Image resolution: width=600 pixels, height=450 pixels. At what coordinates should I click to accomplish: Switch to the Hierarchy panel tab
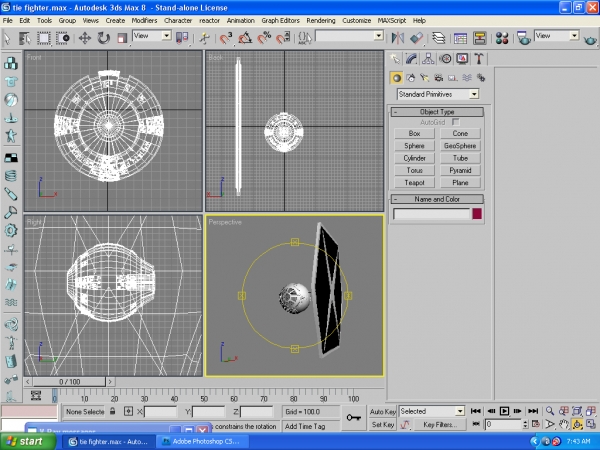pos(428,59)
